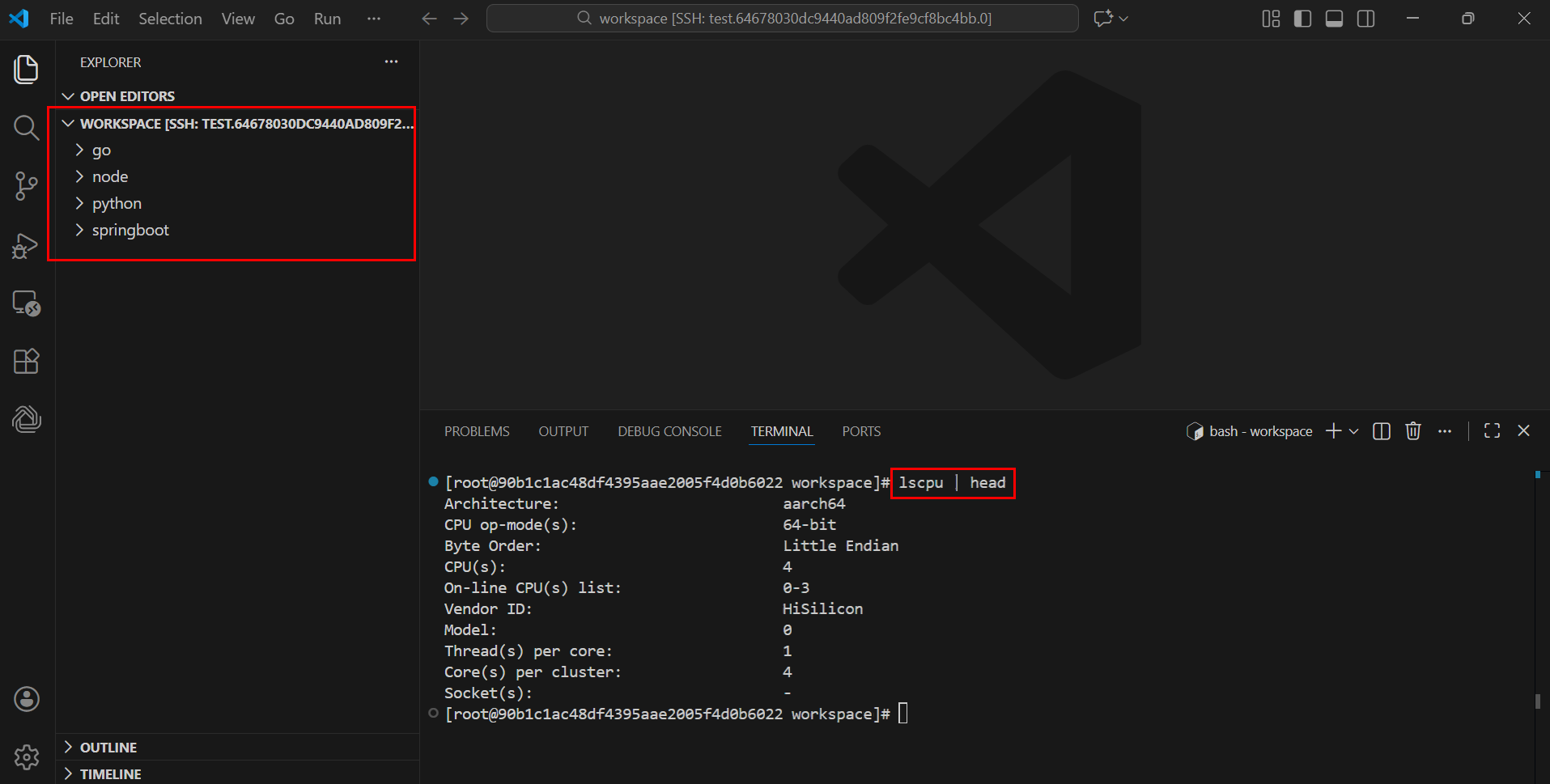Kill terminal with the trash icon
Viewport: 1550px width, 784px height.
click(1413, 431)
